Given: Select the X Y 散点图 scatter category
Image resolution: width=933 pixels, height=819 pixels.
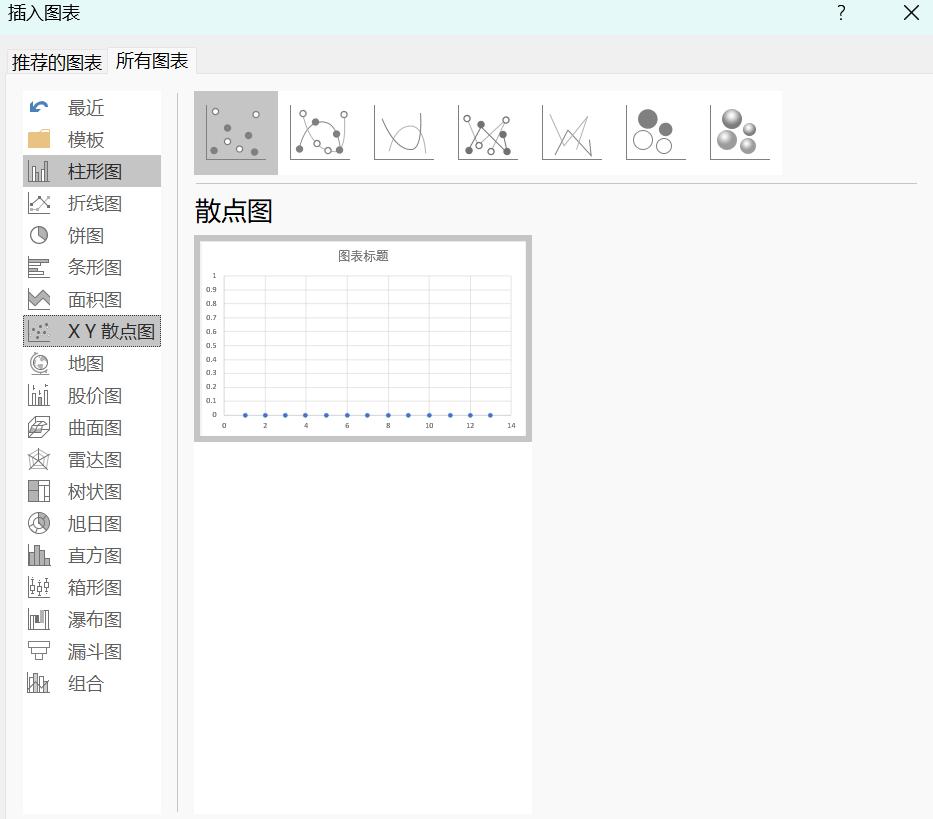Looking at the screenshot, I should pos(92,331).
